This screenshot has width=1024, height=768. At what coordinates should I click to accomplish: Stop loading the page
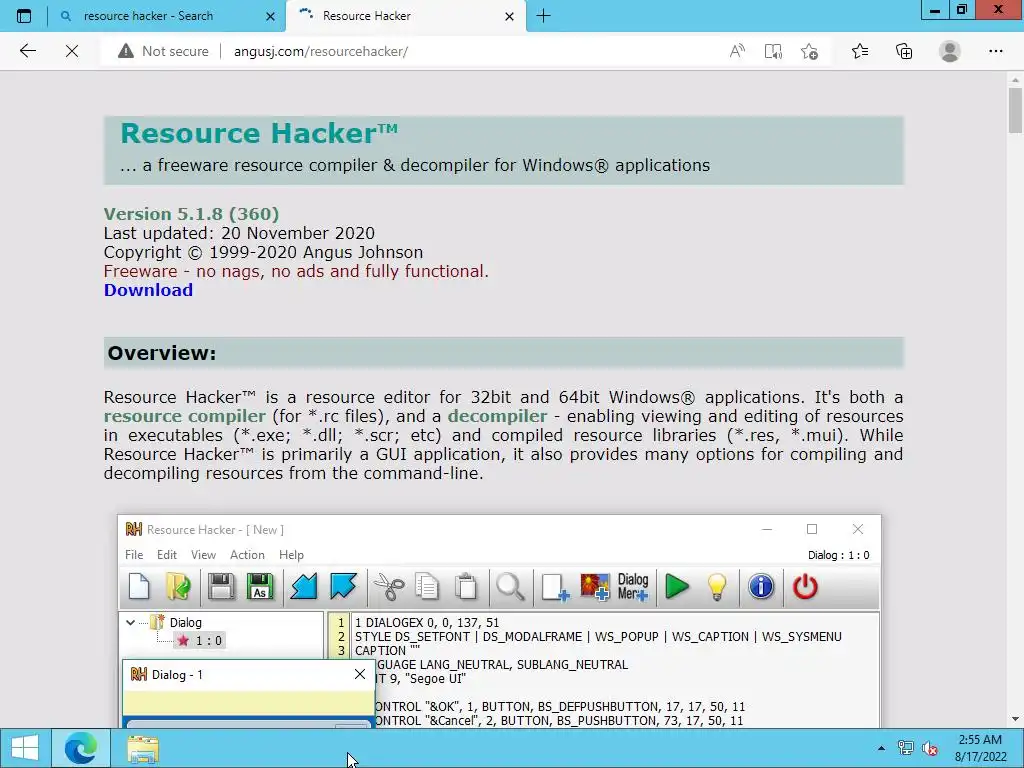point(72,51)
